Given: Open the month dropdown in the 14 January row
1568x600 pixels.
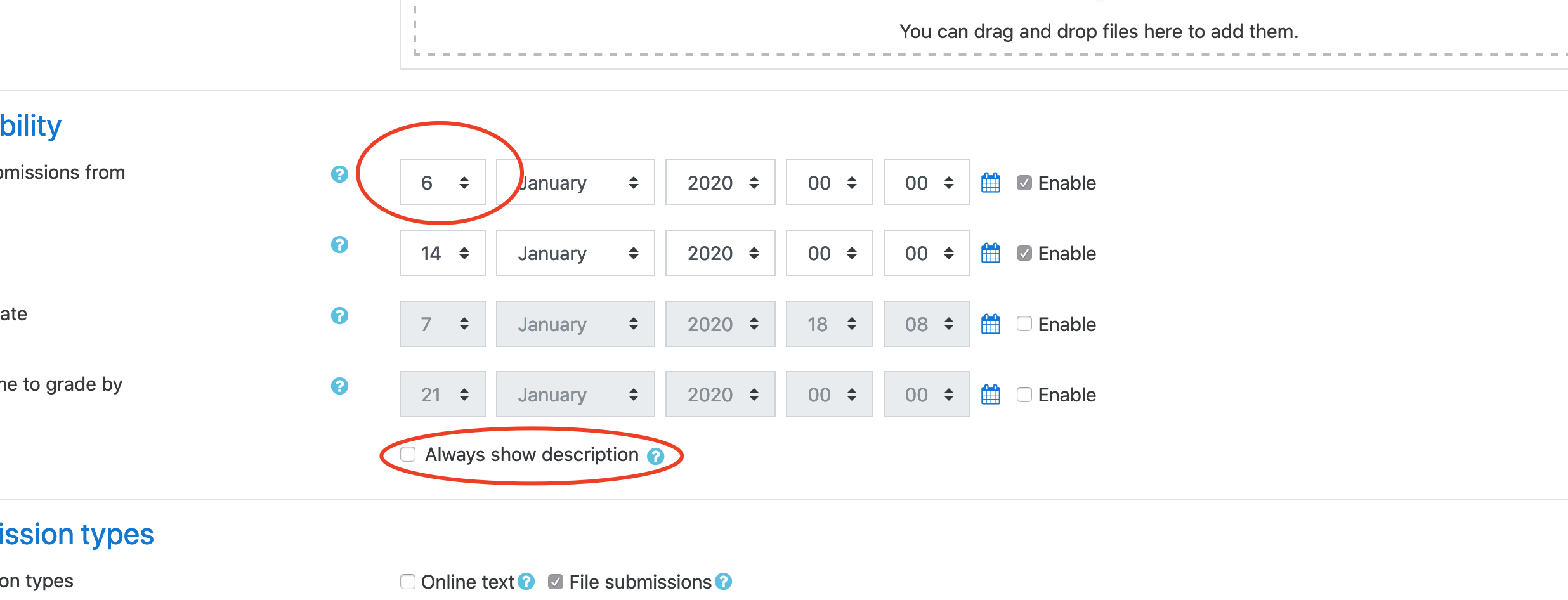Looking at the screenshot, I should (x=575, y=253).
